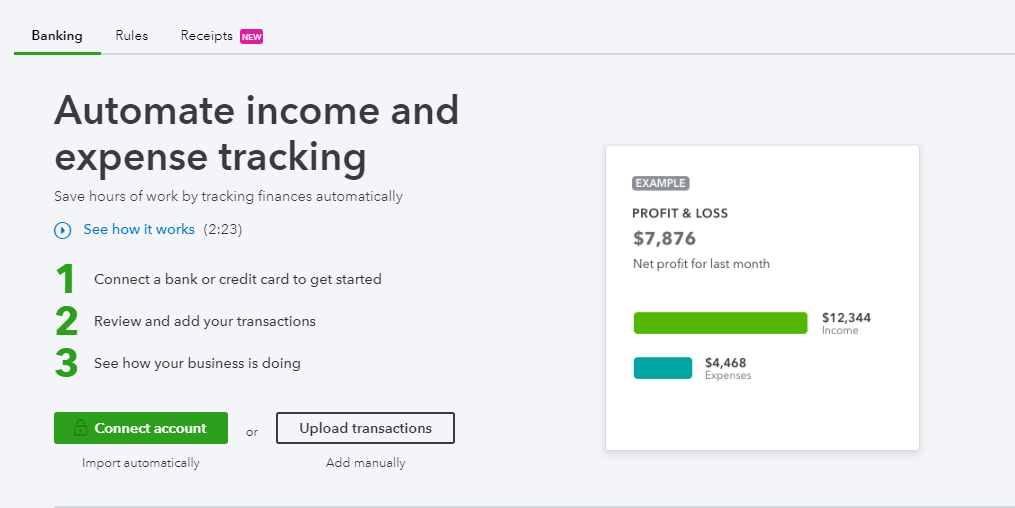Click the large green step number 2
This screenshot has height=508, width=1015.
[66, 322]
